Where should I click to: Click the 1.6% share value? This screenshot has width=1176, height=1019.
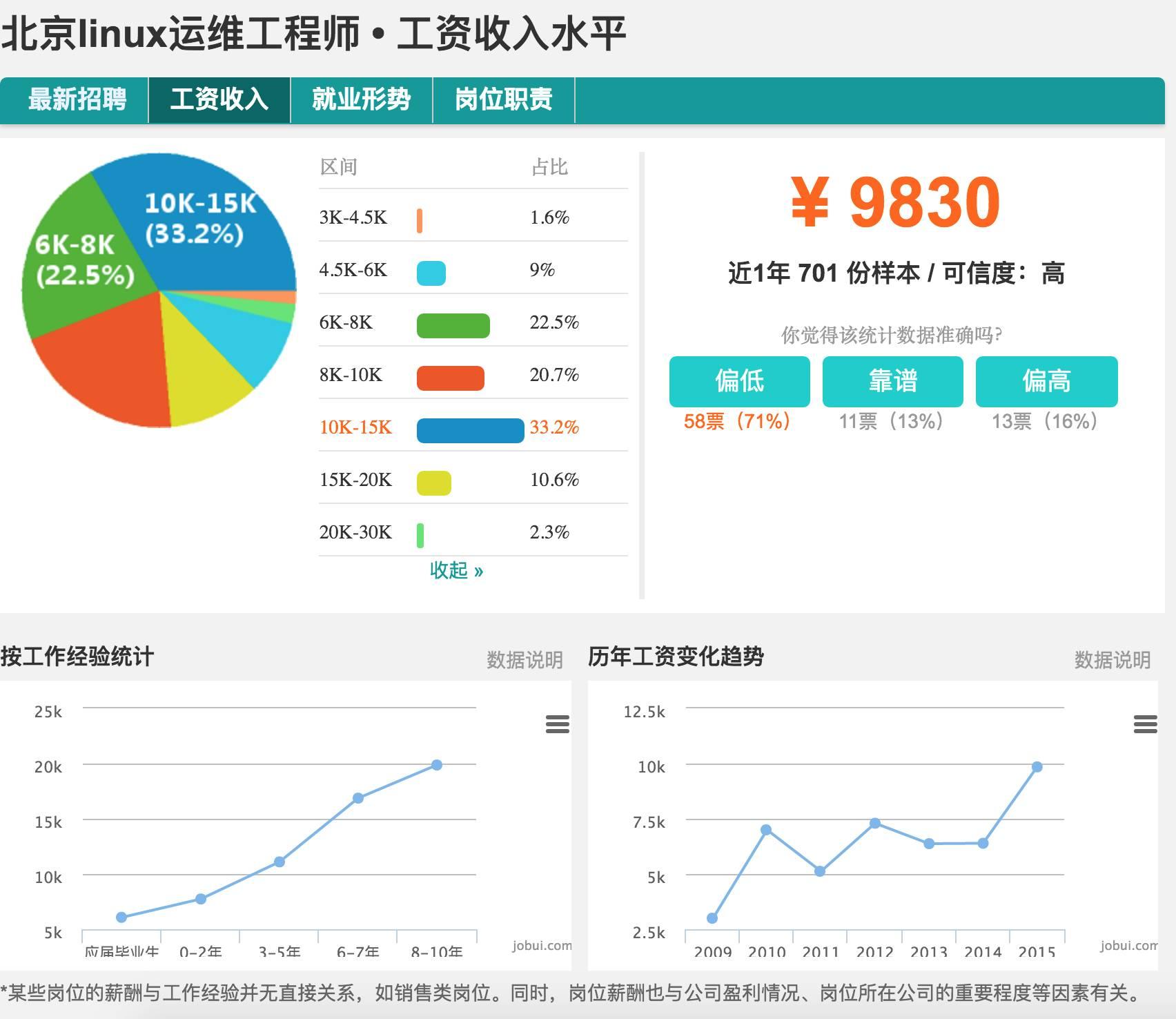(x=549, y=217)
